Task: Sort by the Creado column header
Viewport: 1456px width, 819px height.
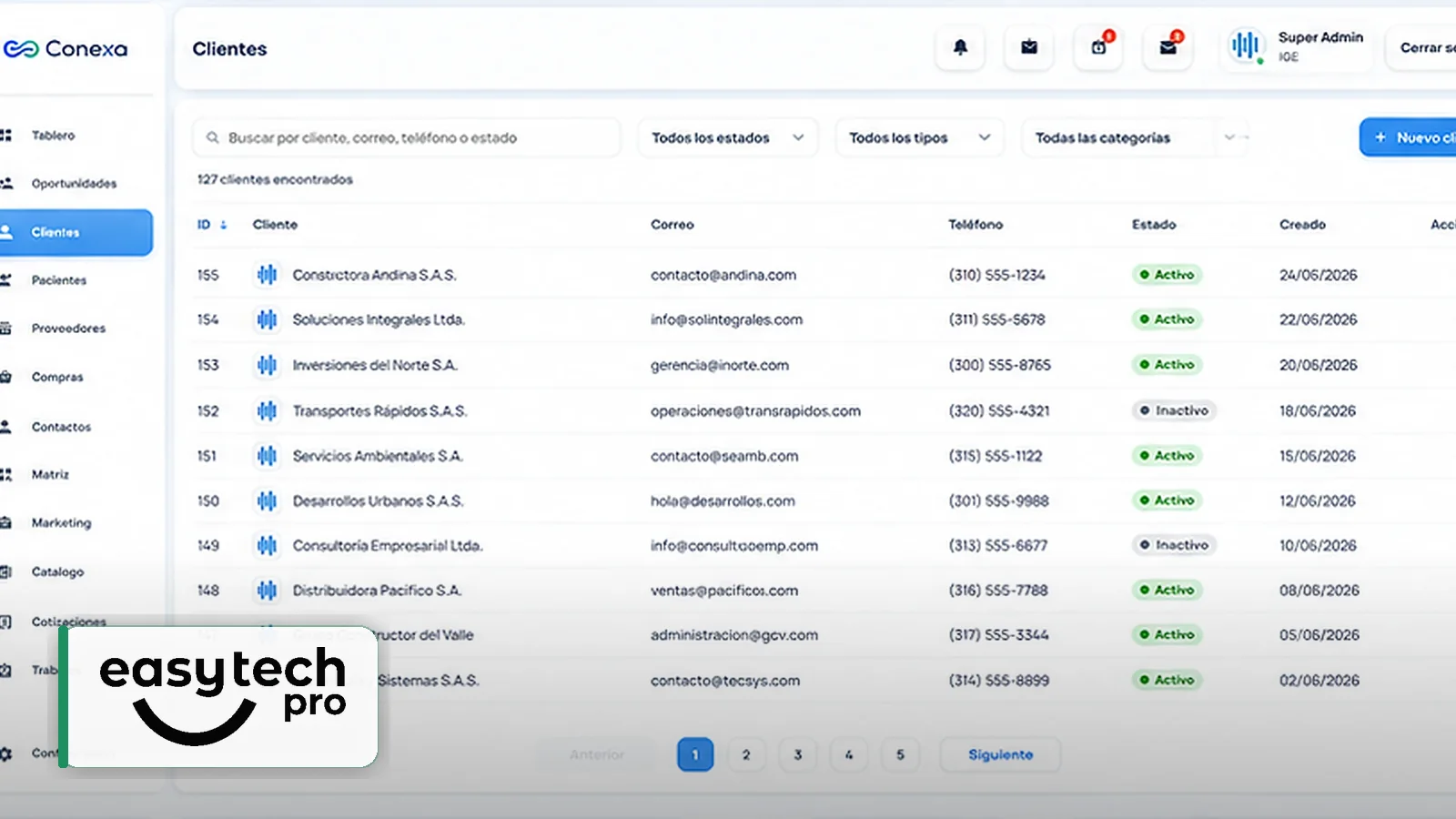Action: (1302, 225)
